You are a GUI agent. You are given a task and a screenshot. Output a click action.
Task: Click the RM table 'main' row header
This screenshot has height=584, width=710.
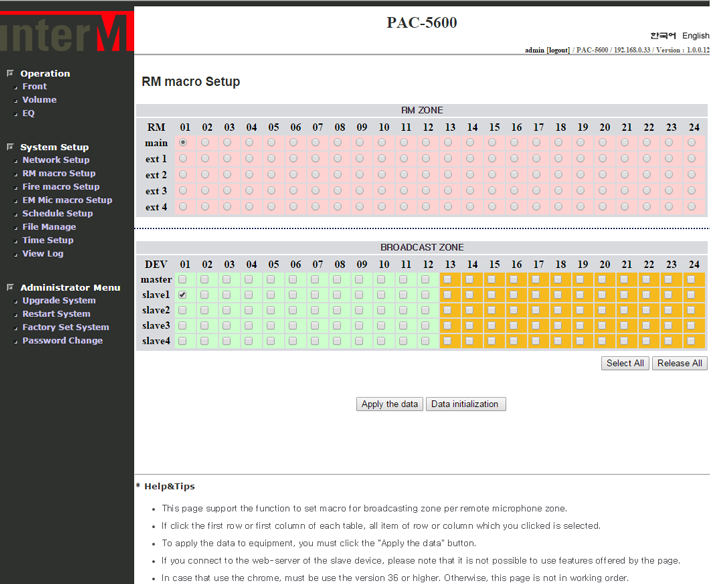pos(156,143)
